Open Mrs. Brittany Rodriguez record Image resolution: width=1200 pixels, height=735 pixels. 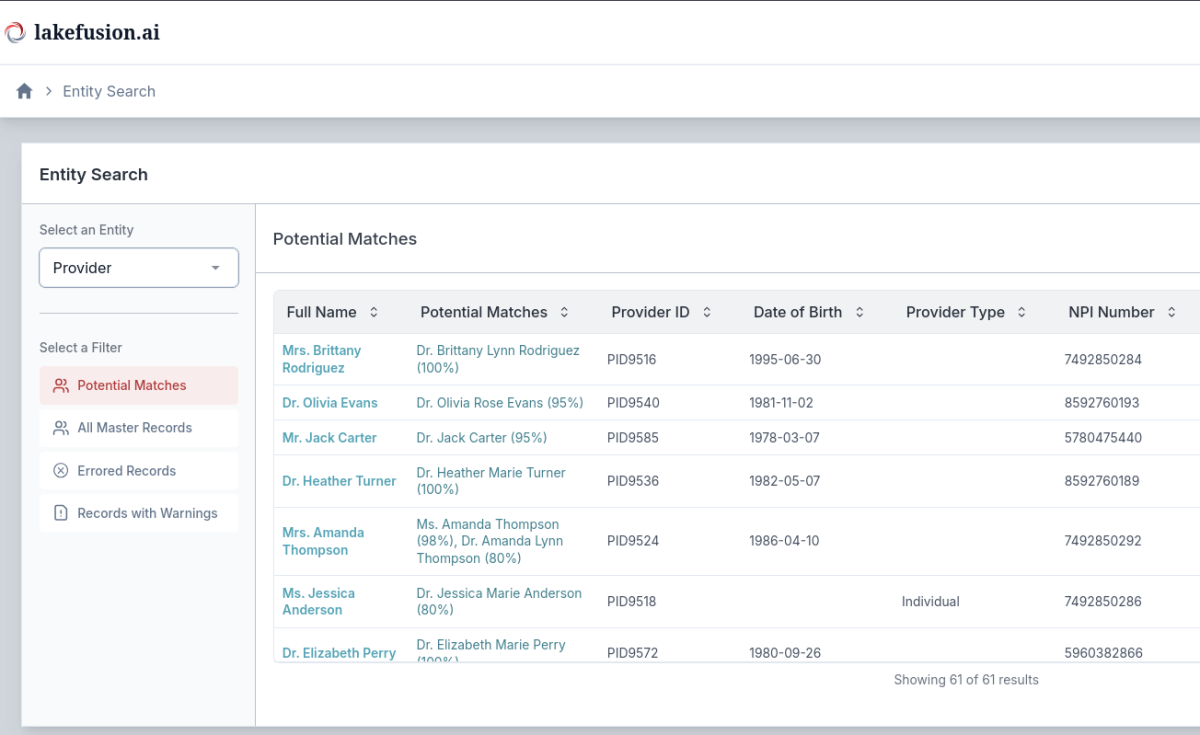[x=321, y=359]
